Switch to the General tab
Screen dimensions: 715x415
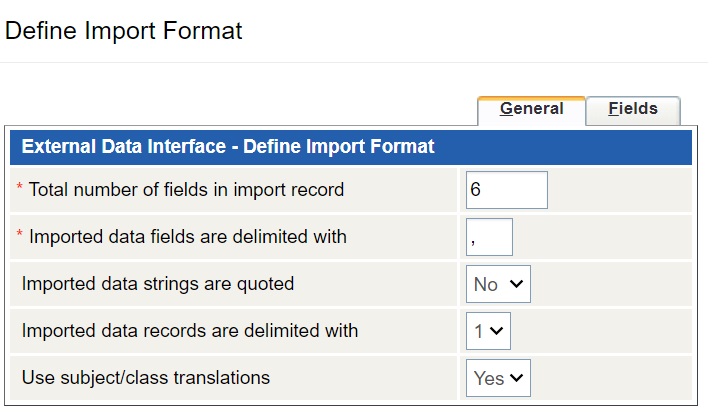[531, 109]
